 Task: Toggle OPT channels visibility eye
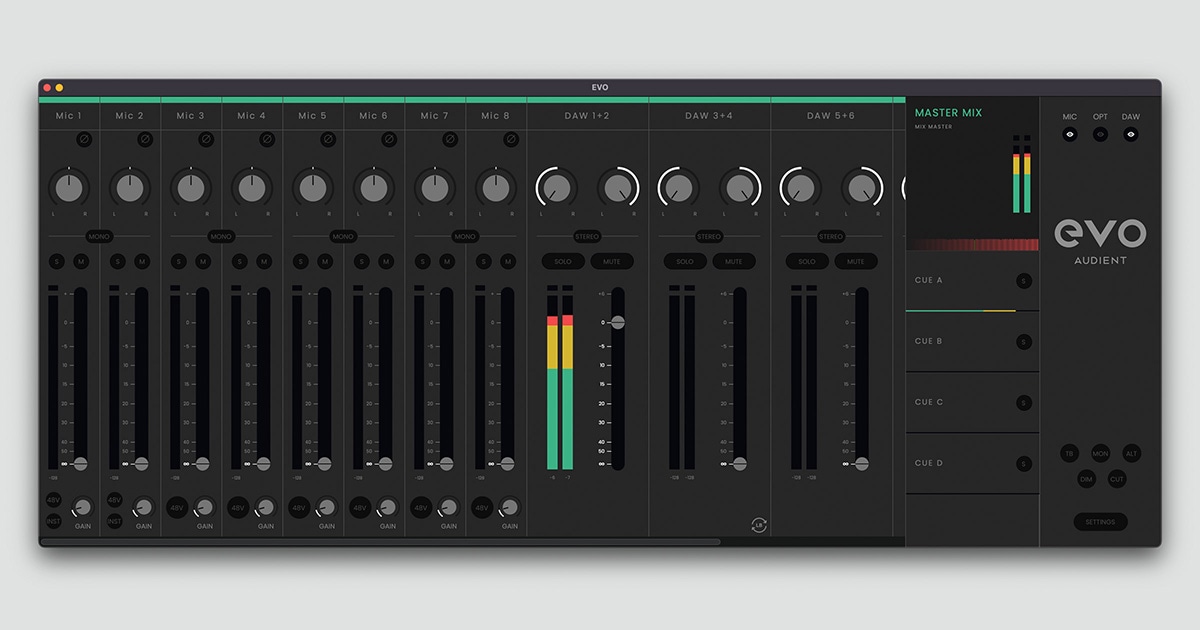point(1100,134)
